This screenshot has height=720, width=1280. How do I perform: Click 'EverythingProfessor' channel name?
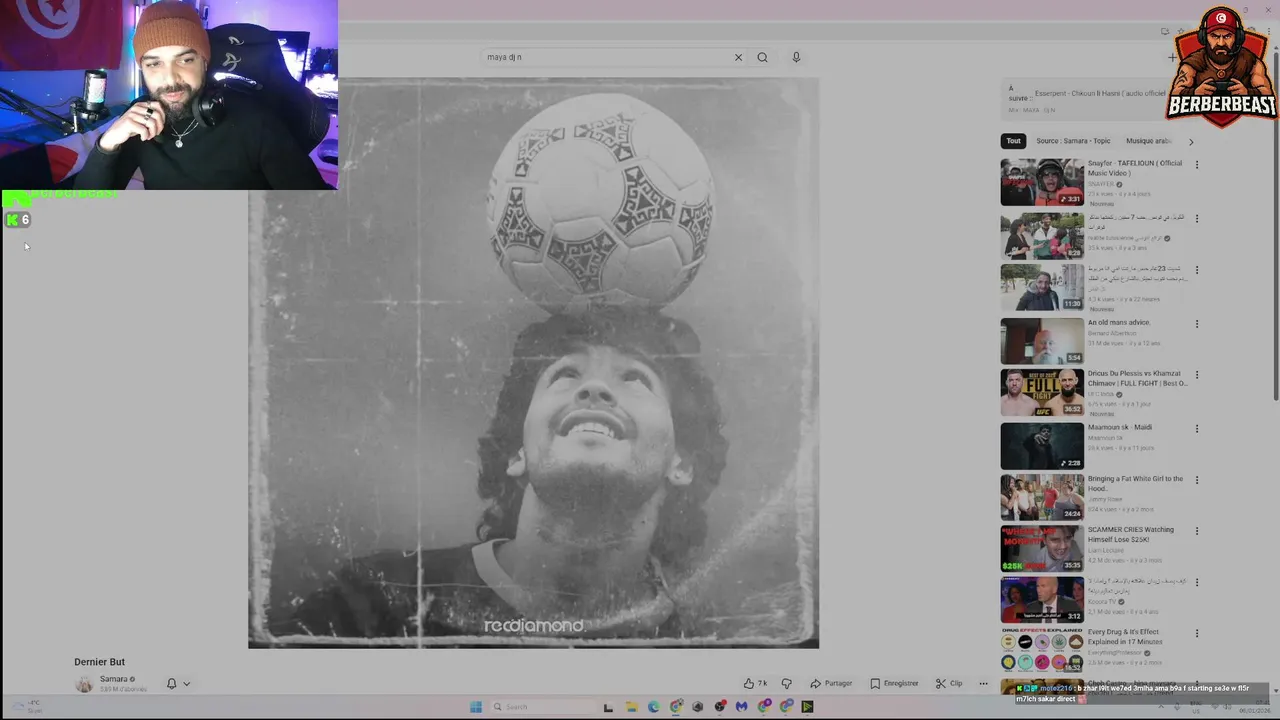[x=1116, y=652]
